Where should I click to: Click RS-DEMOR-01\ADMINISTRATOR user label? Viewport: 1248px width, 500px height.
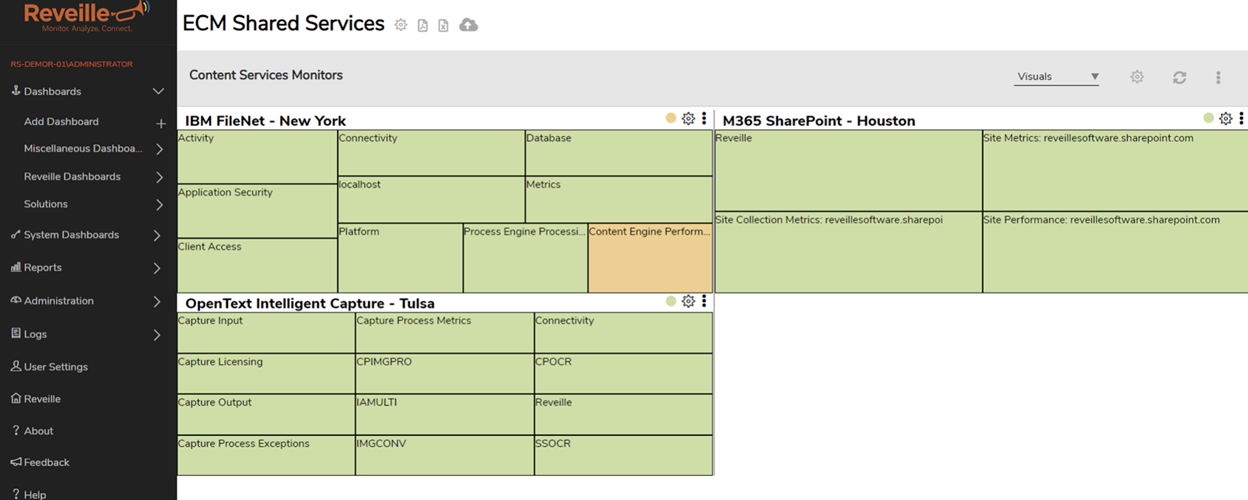point(71,64)
